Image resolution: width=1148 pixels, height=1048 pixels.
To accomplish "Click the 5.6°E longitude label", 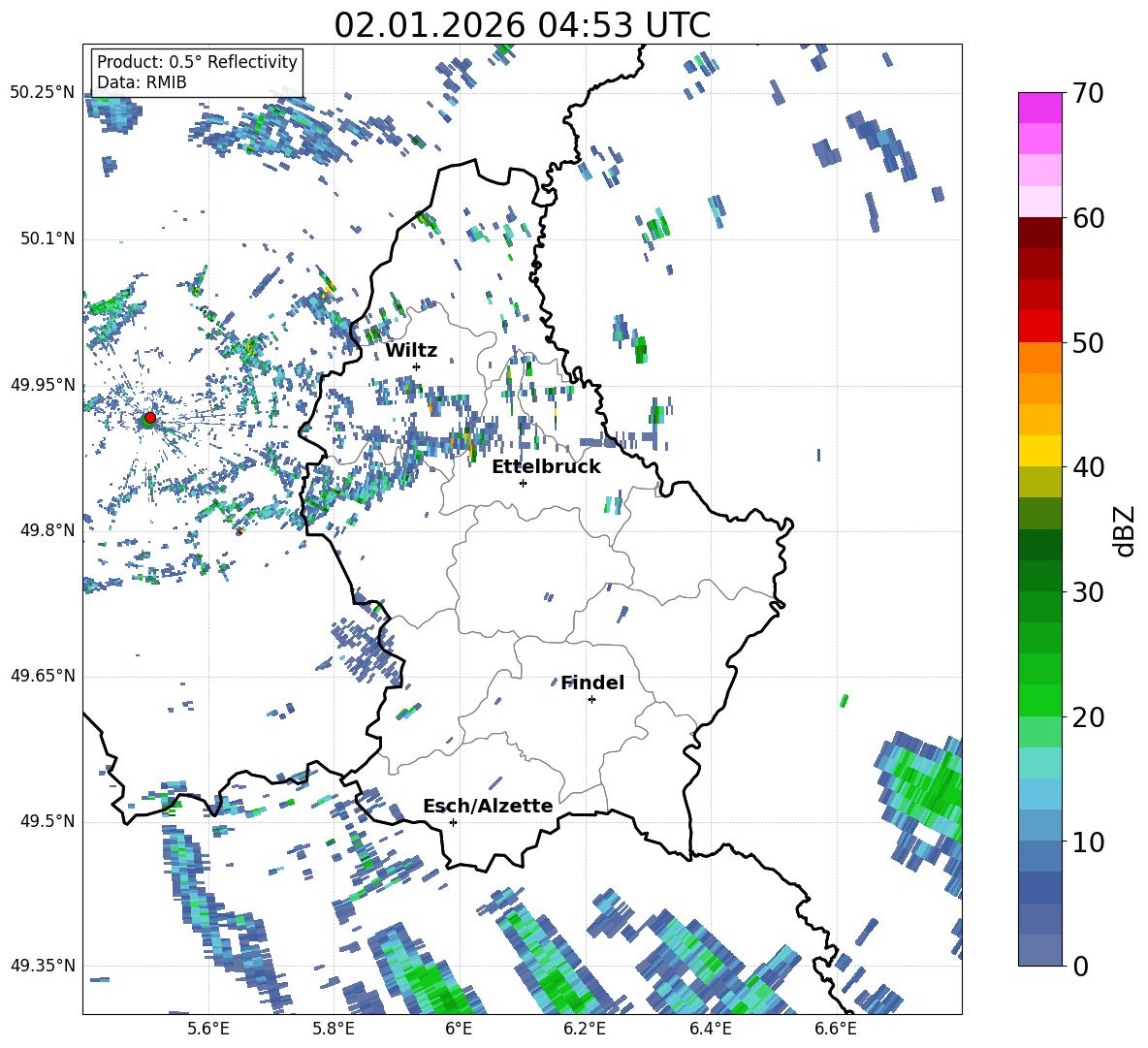I will coord(208,1029).
